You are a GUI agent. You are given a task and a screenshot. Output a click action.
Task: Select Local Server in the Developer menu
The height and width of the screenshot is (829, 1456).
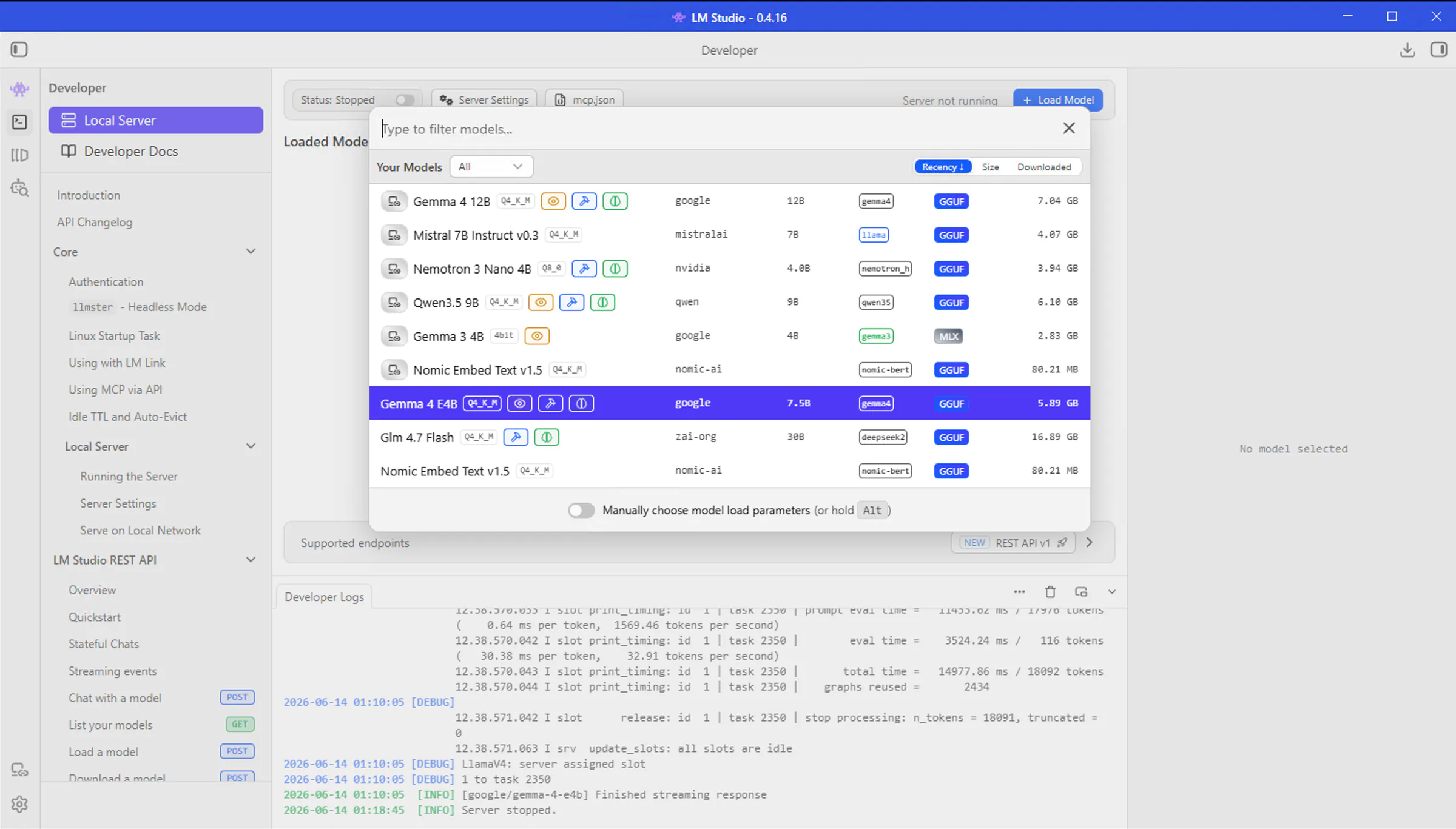click(x=156, y=120)
